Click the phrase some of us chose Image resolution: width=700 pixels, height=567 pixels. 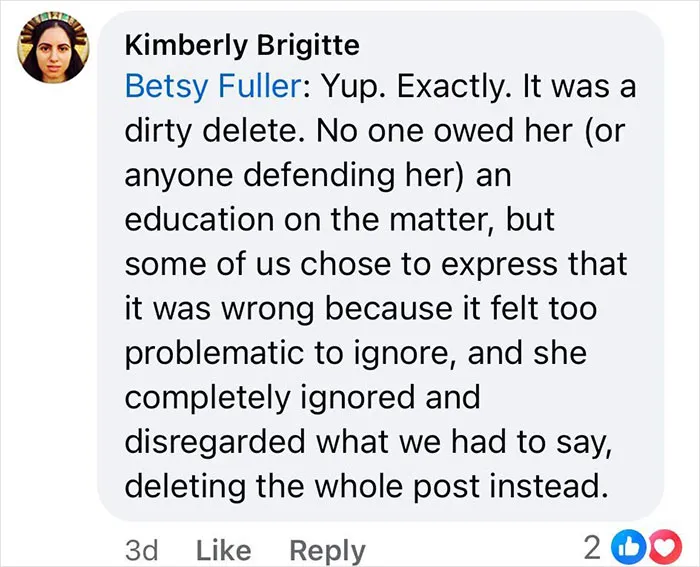258,264
